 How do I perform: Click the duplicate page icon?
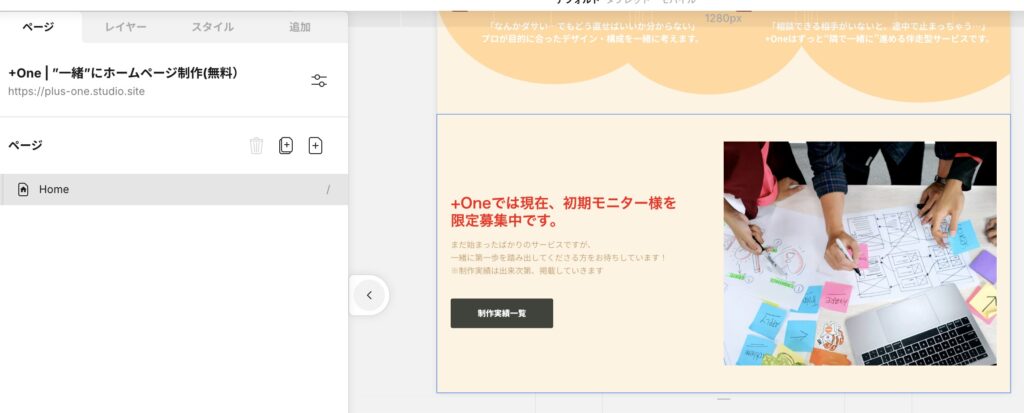[x=285, y=146]
